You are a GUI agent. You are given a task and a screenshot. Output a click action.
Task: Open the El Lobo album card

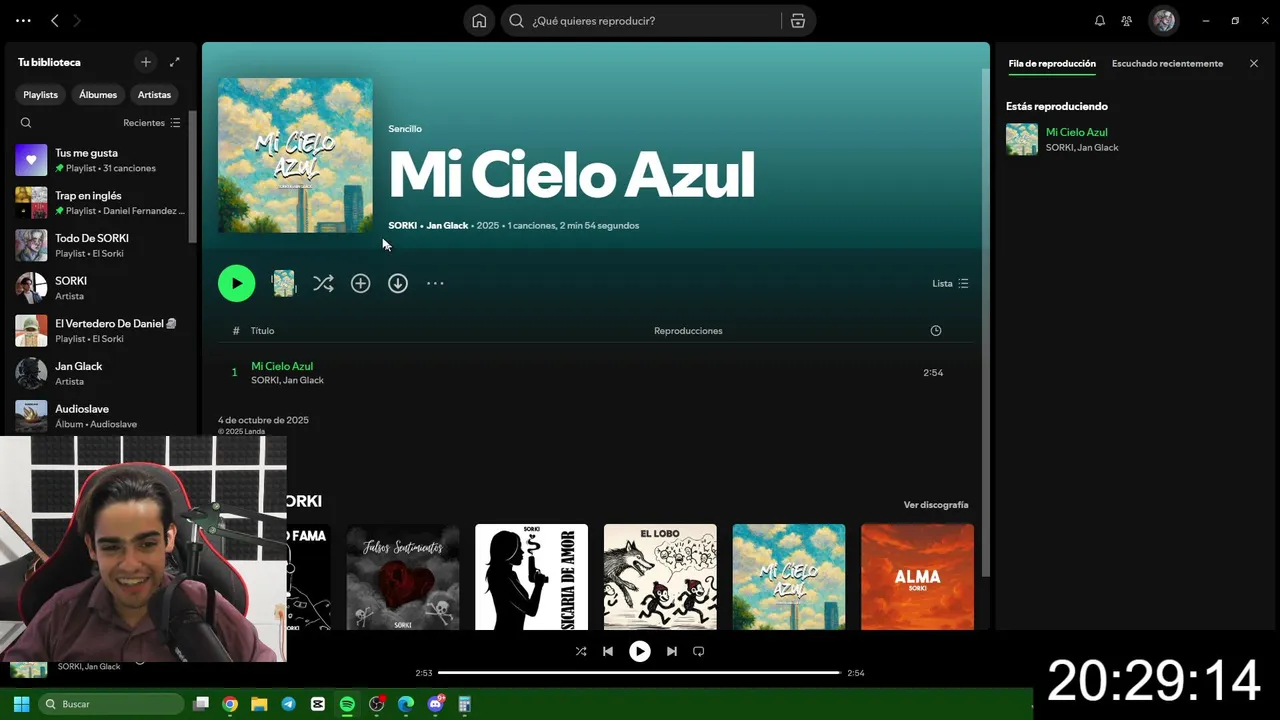click(x=660, y=577)
